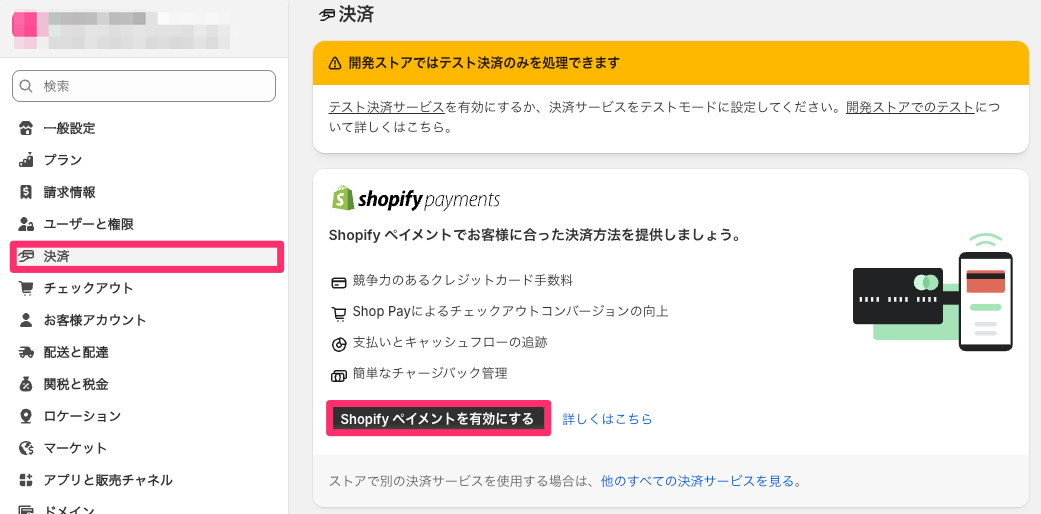Click the Markets globe icon
Image resolution: width=1041 pixels, height=514 pixels.
[x=26, y=448]
